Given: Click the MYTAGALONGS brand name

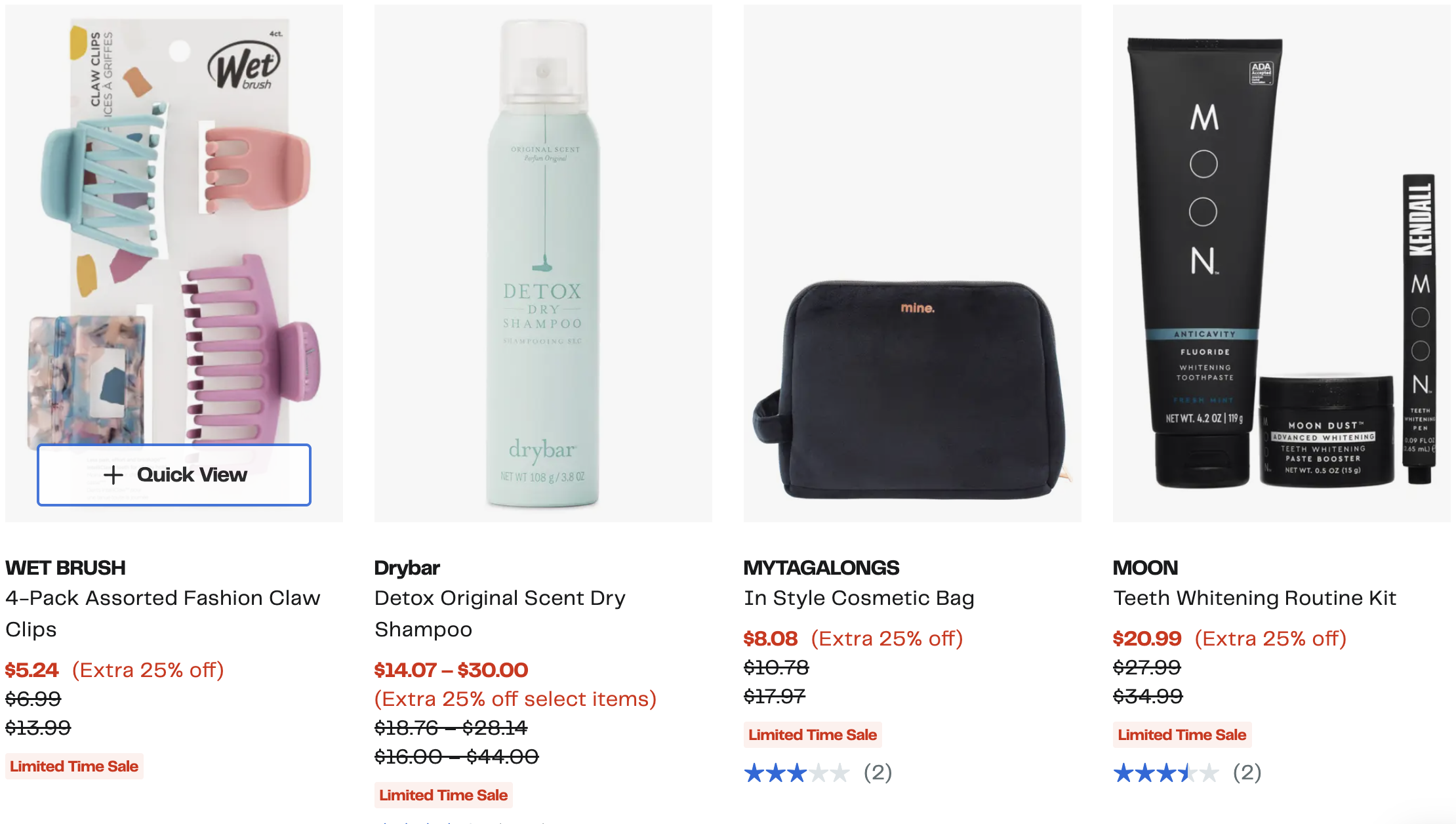Looking at the screenshot, I should [821, 567].
